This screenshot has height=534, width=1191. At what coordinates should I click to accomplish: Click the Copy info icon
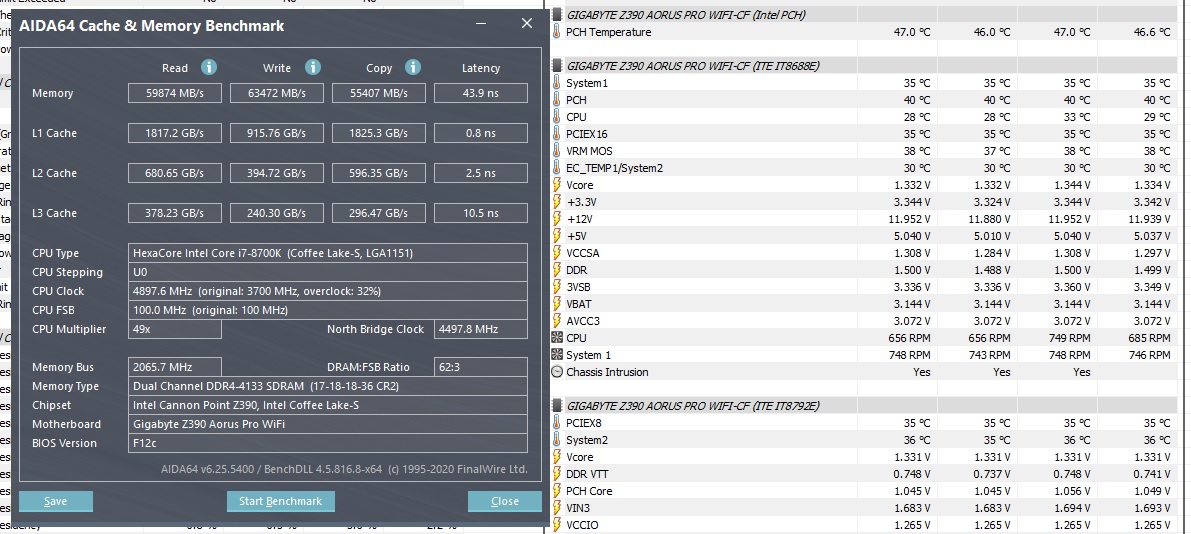click(x=412, y=67)
